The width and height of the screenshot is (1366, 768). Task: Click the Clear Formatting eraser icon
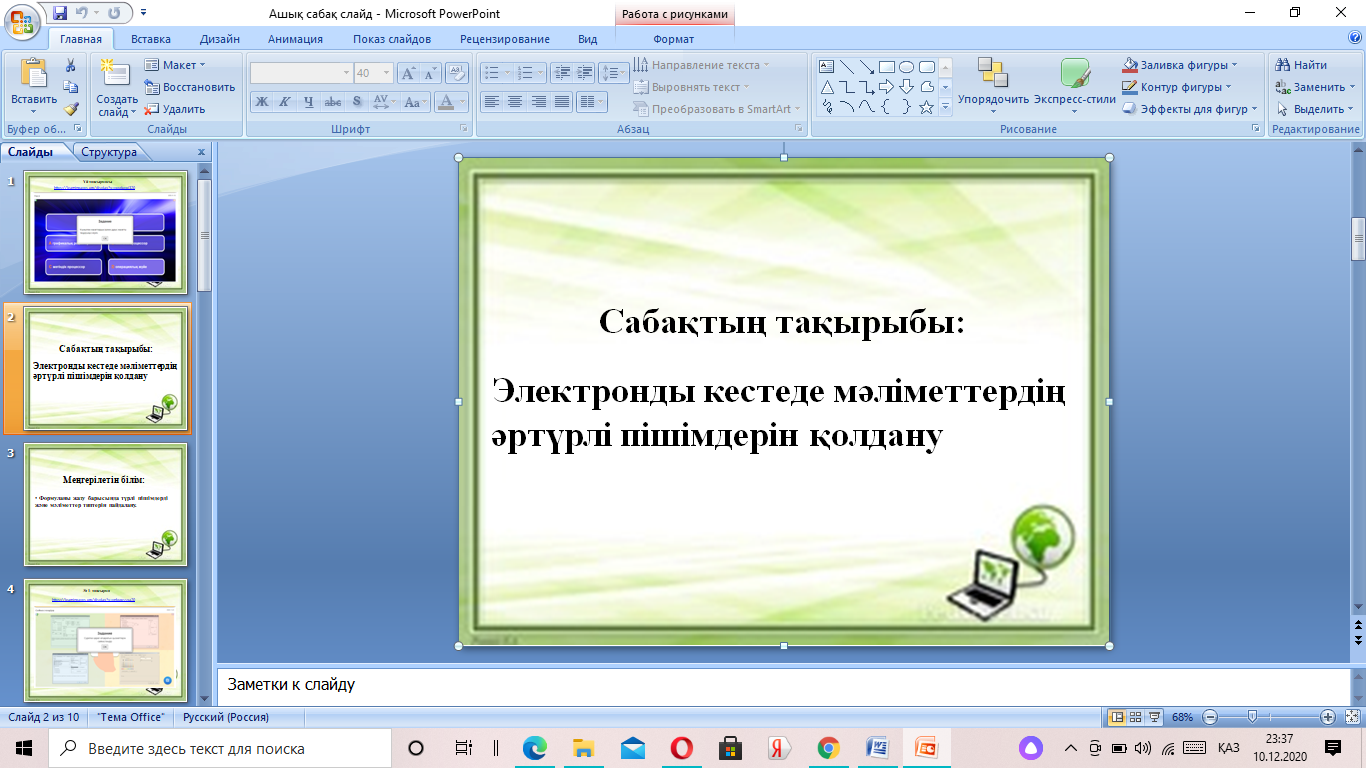click(x=457, y=73)
